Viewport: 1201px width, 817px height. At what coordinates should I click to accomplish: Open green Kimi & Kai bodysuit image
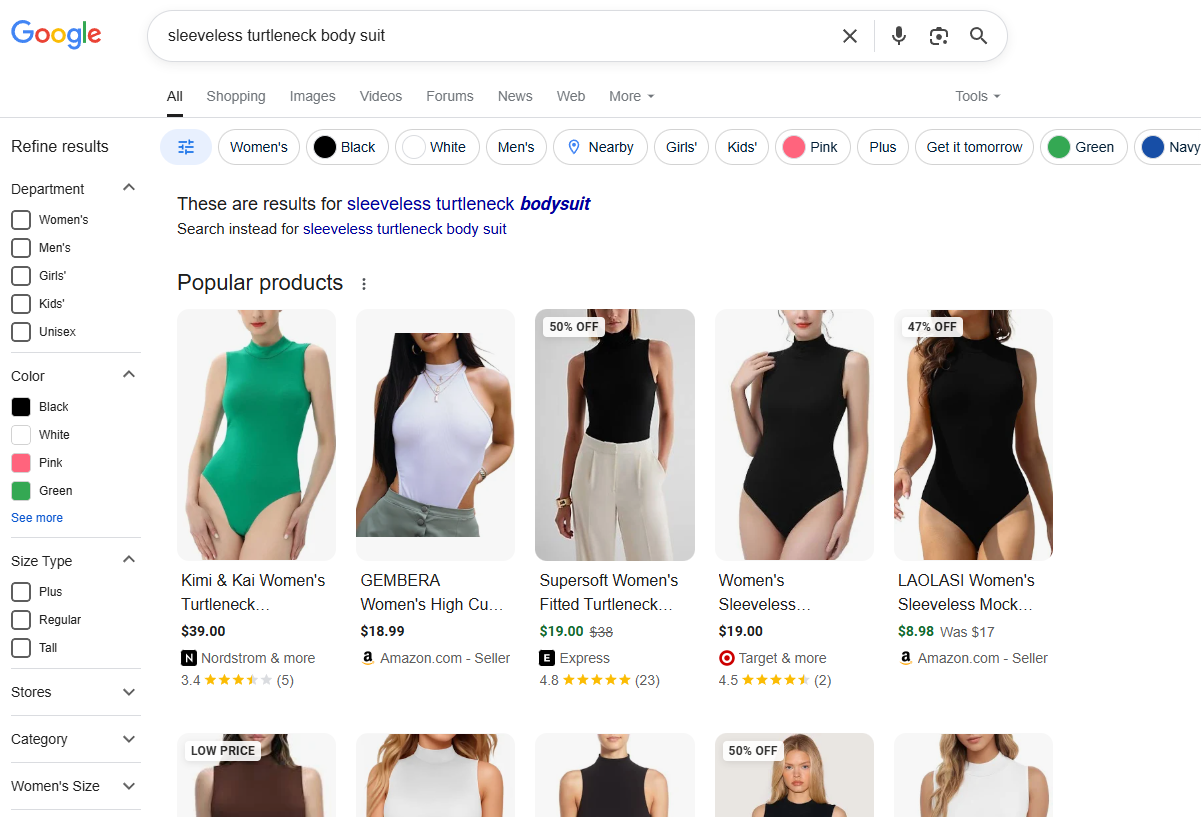click(x=256, y=434)
